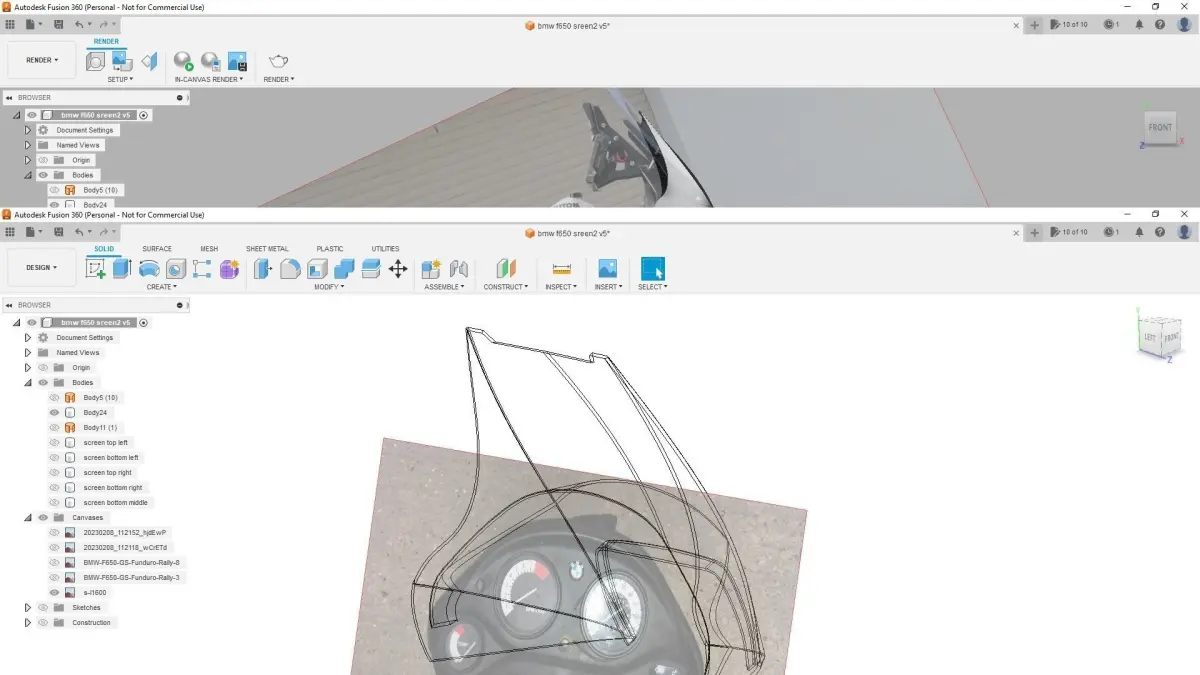Toggle visibility of Body11 (1)
The width and height of the screenshot is (1200, 675).
pyautogui.click(x=55, y=427)
